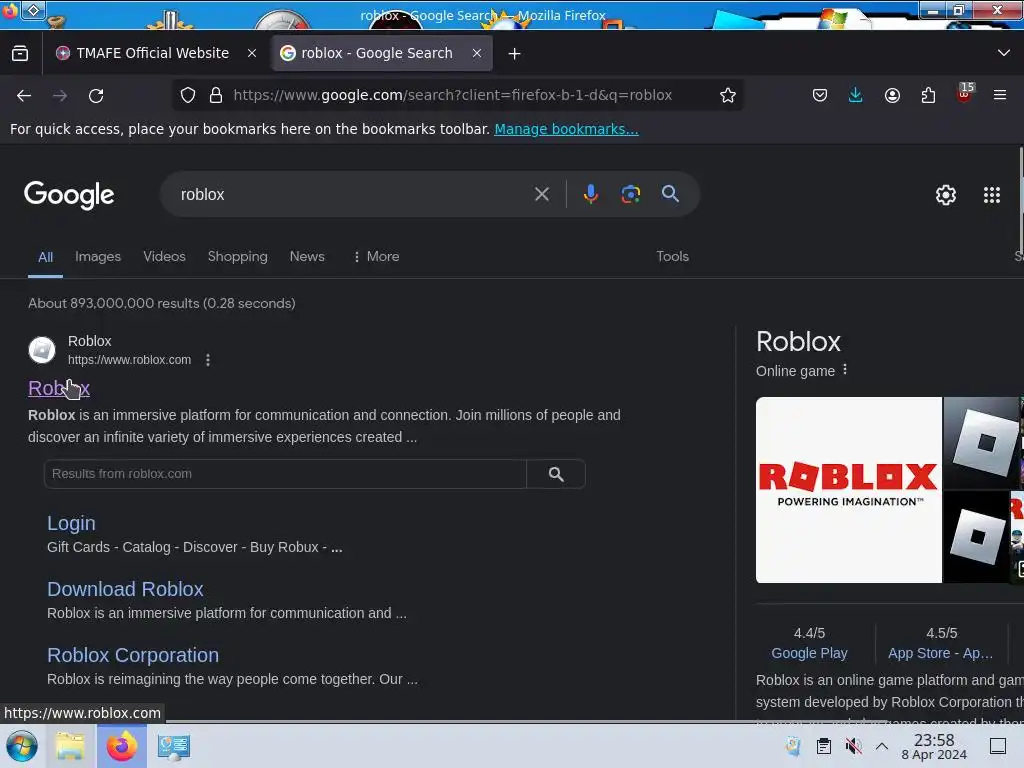Switch to Images results
The height and width of the screenshot is (768, 1024).
coord(98,257)
